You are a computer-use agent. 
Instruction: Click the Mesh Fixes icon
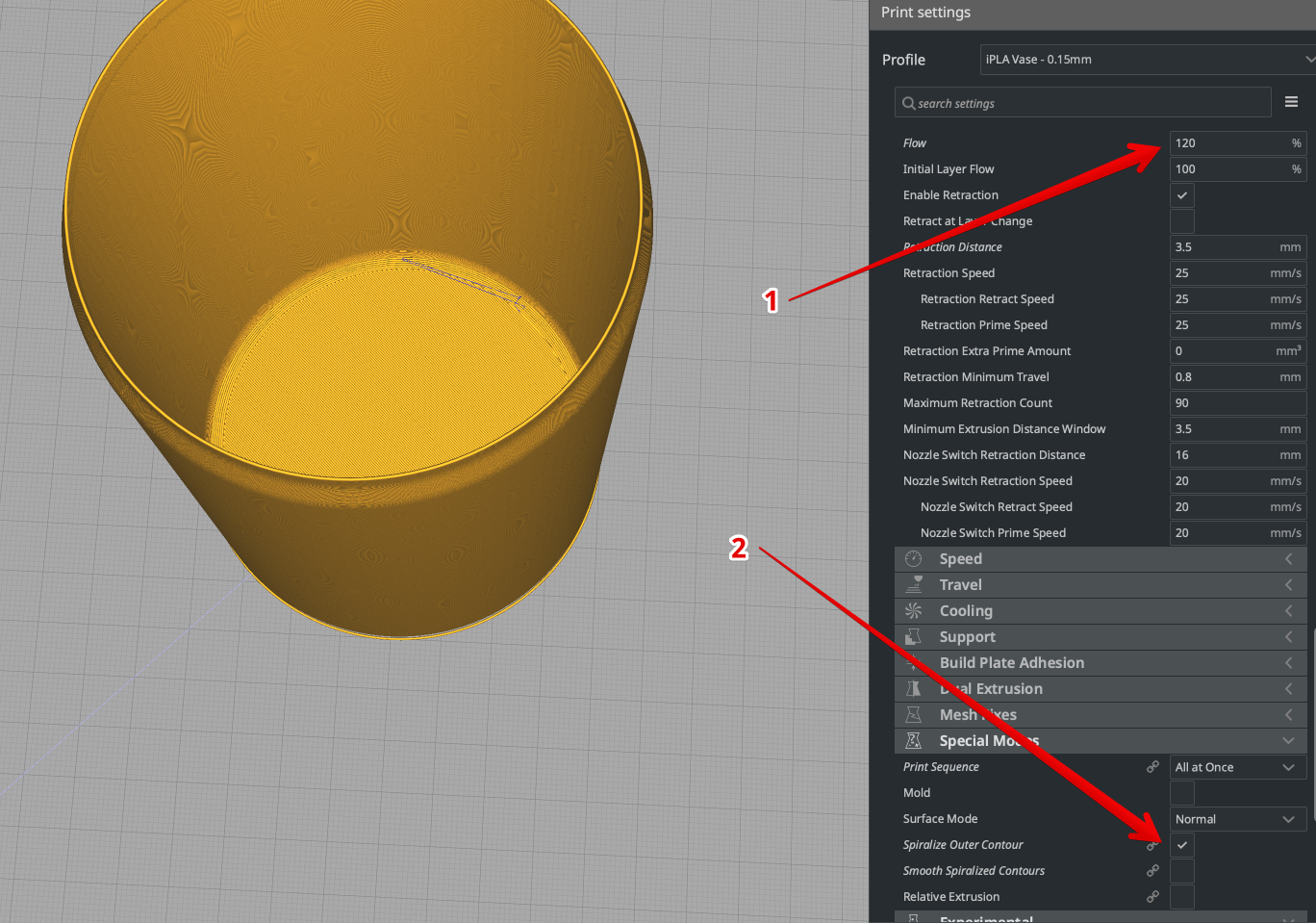pos(912,714)
